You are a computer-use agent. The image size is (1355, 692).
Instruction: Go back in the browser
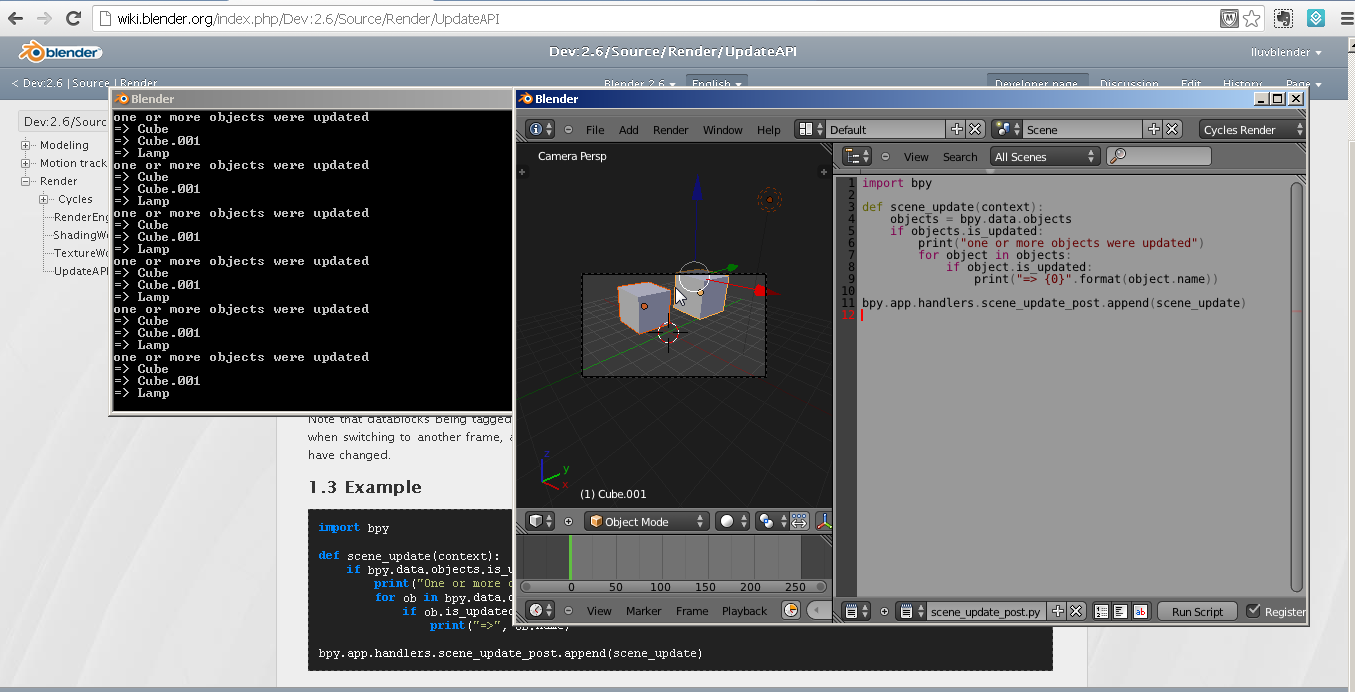(x=15, y=18)
